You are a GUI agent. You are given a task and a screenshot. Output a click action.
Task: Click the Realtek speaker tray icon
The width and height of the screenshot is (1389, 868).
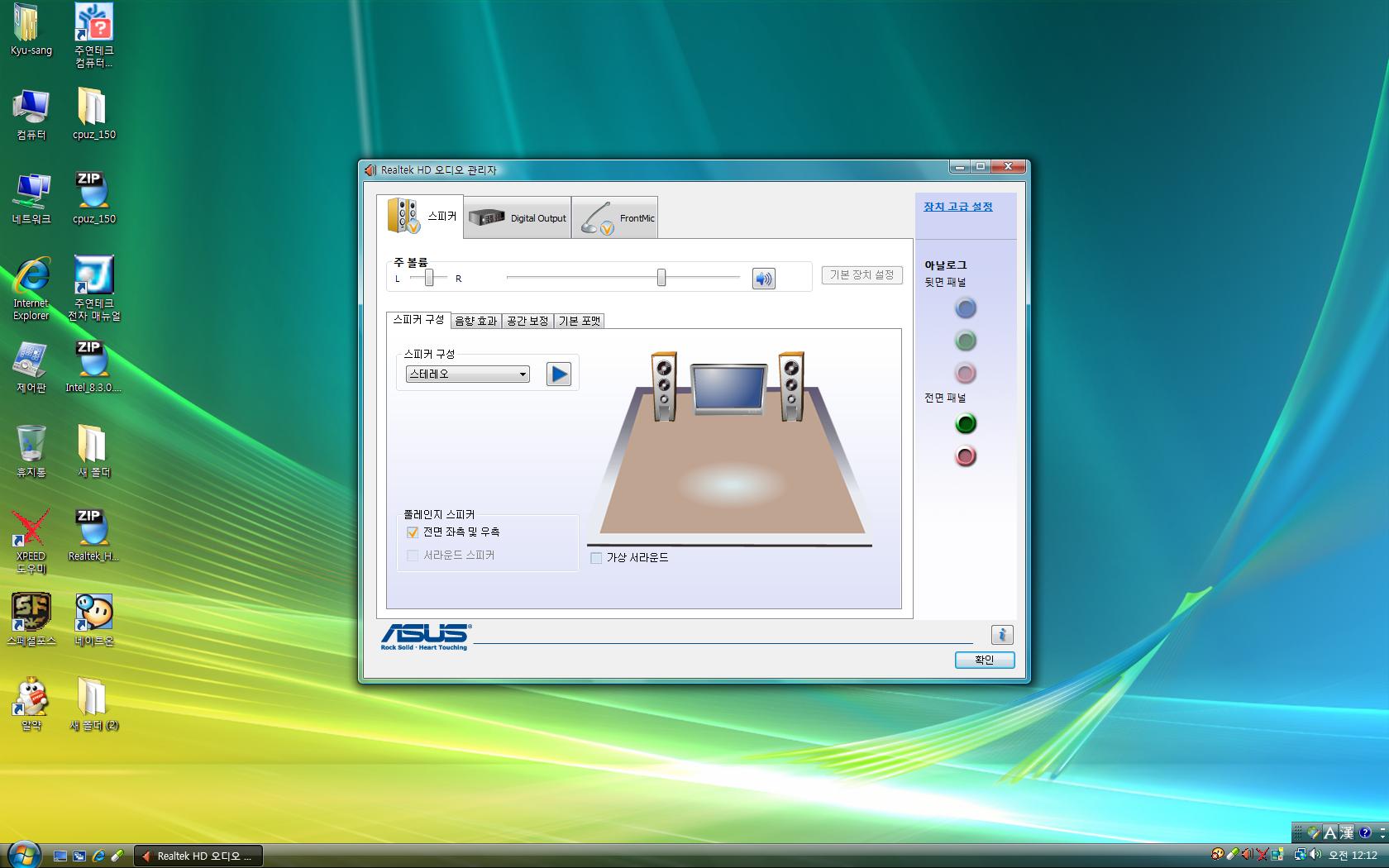1247,855
